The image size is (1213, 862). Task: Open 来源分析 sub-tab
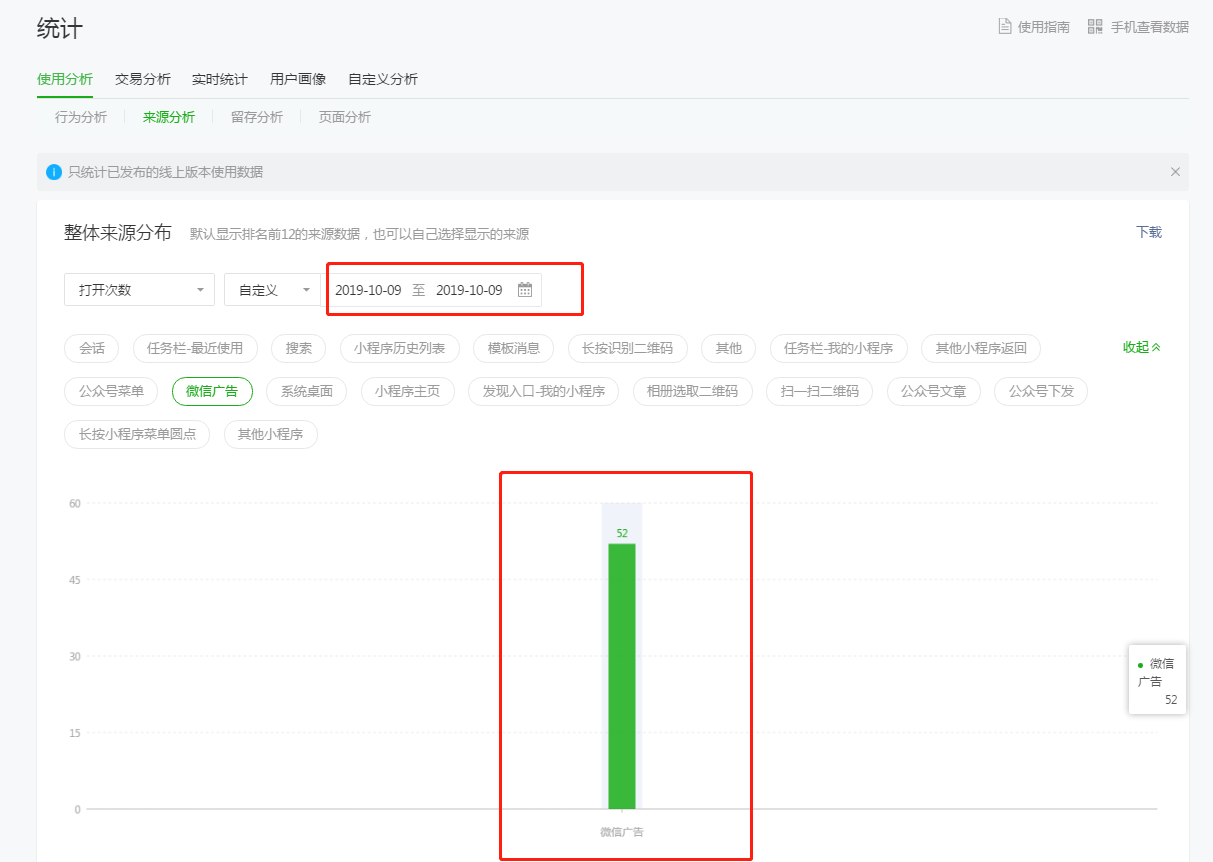tap(169, 117)
